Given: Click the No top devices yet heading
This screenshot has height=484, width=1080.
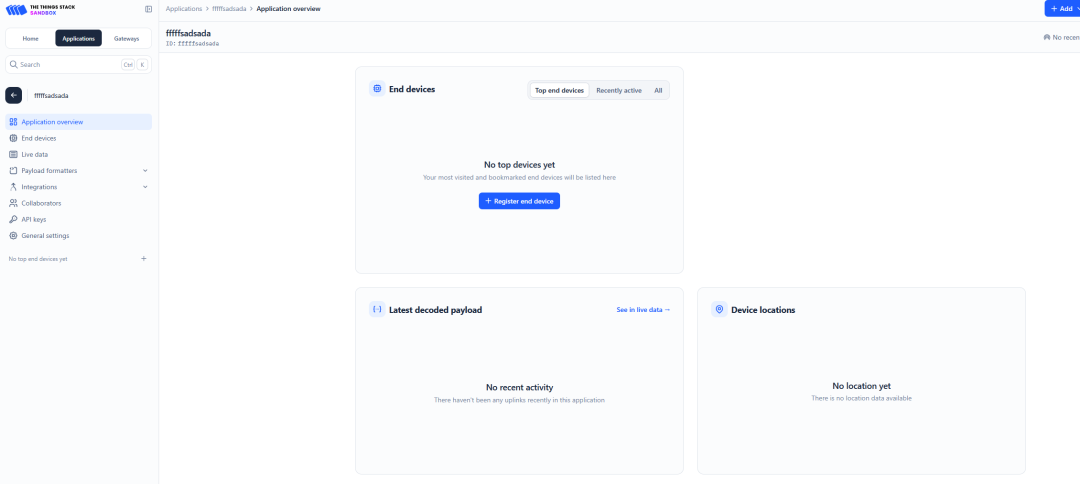Looking at the screenshot, I should [519, 165].
